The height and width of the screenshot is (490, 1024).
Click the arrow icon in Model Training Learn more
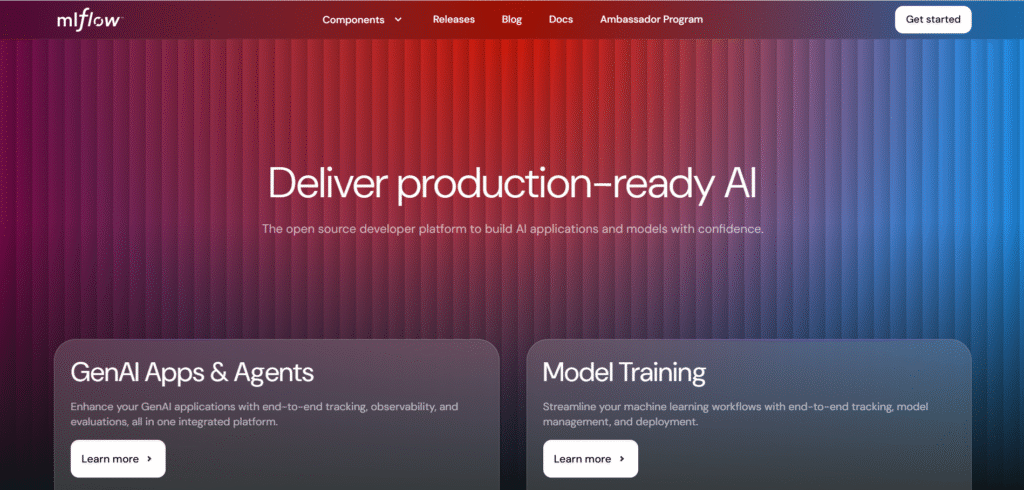click(621, 459)
